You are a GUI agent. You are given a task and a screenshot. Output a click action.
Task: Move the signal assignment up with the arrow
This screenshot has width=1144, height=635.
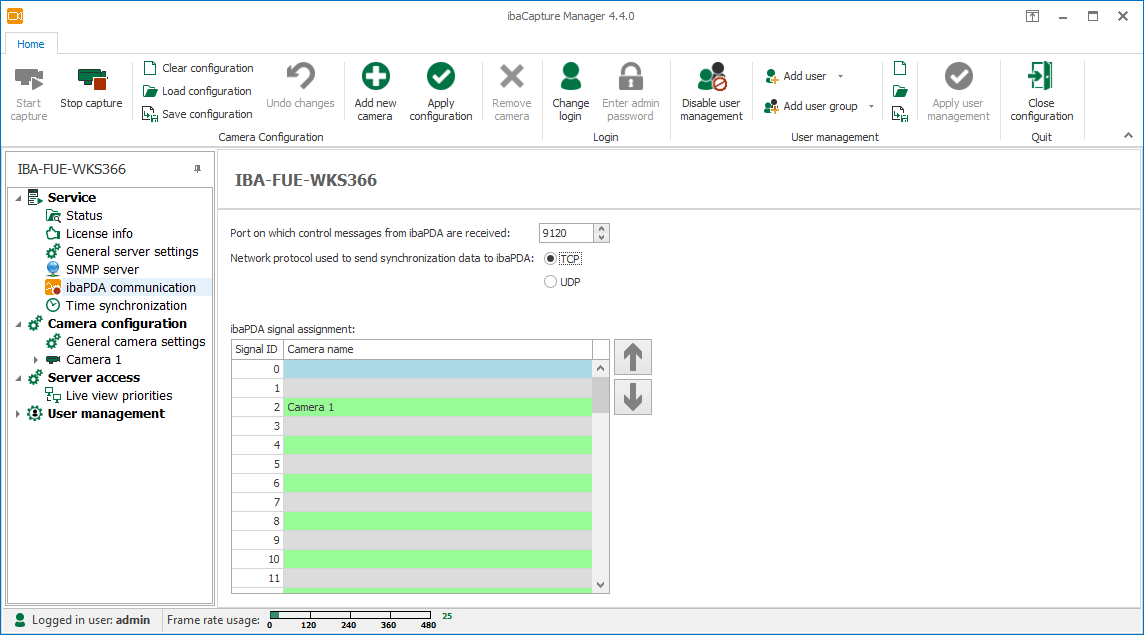[x=632, y=357]
